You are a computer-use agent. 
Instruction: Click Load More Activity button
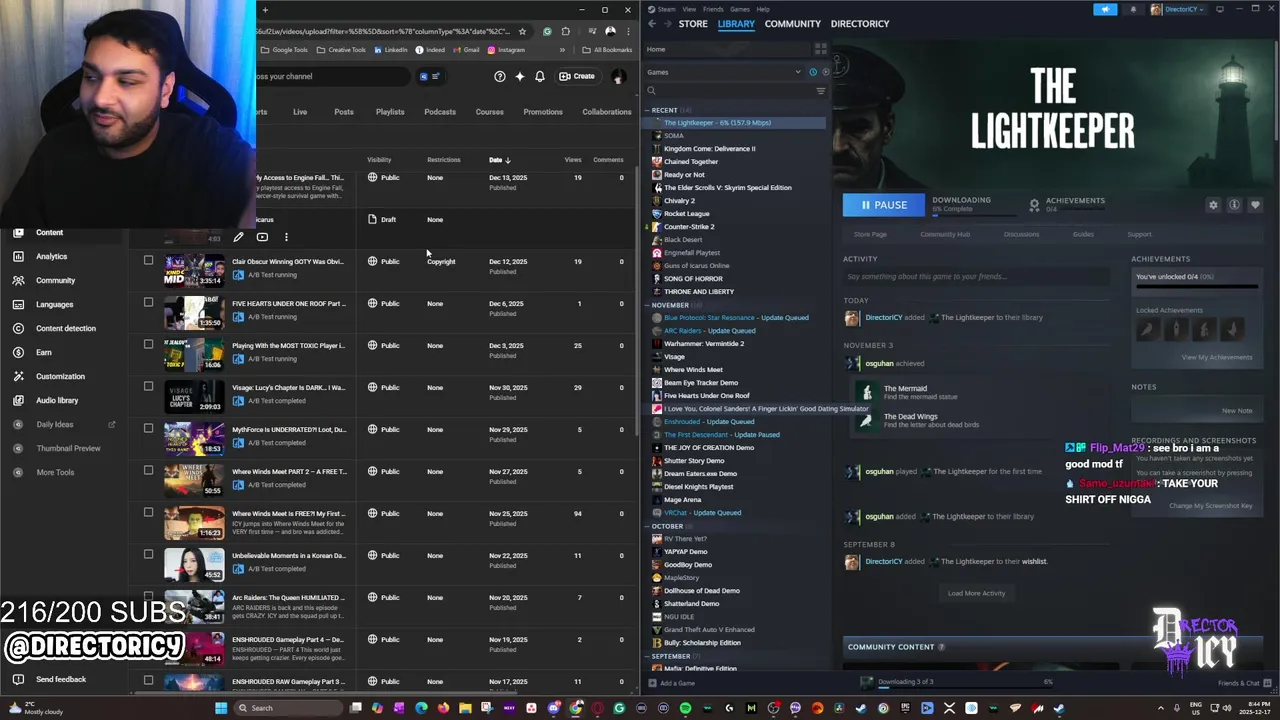click(976, 593)
